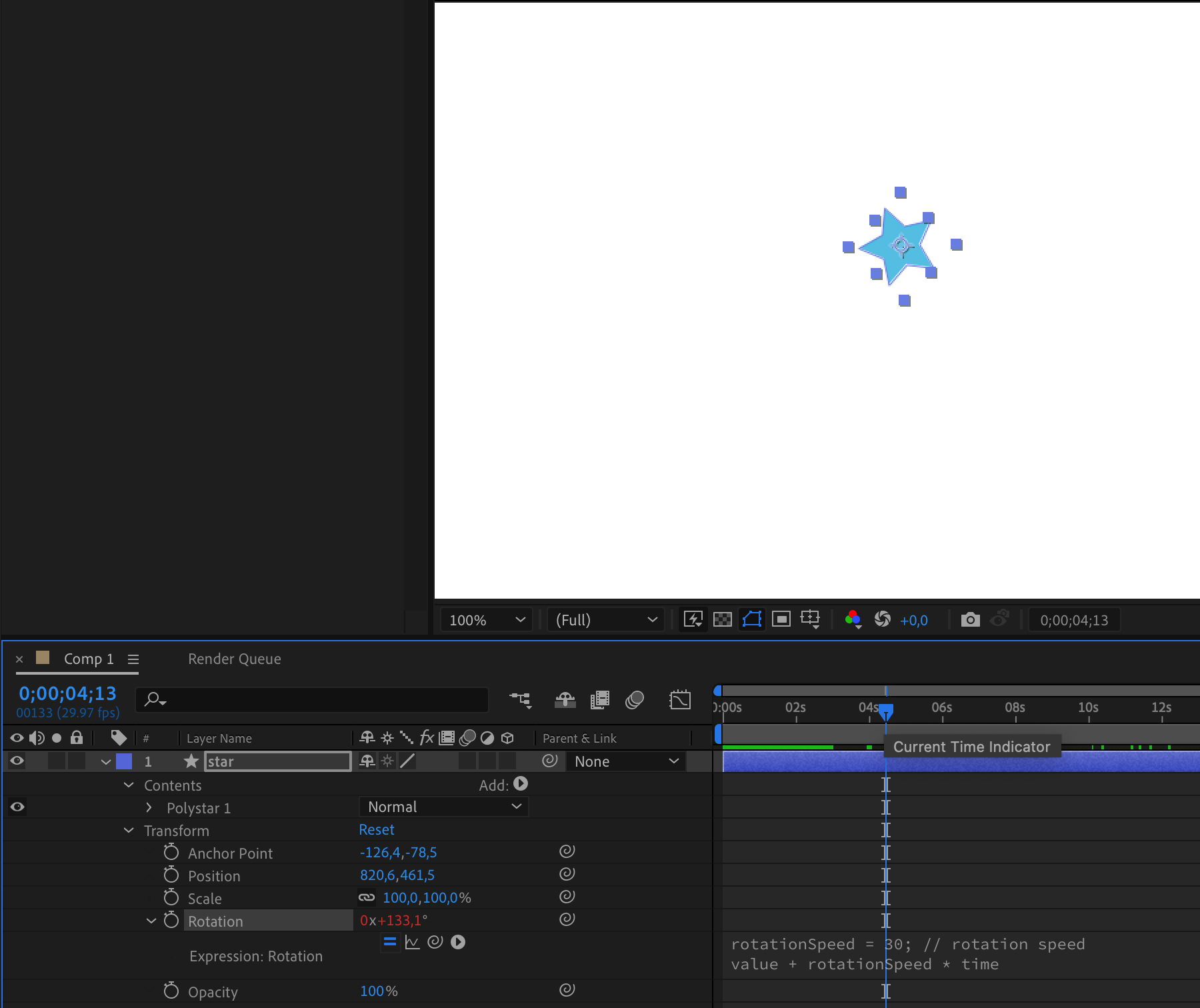Open the composition mini-flowchart icon
This screenshot has width=1200, height=1008.
pos(520,700)
